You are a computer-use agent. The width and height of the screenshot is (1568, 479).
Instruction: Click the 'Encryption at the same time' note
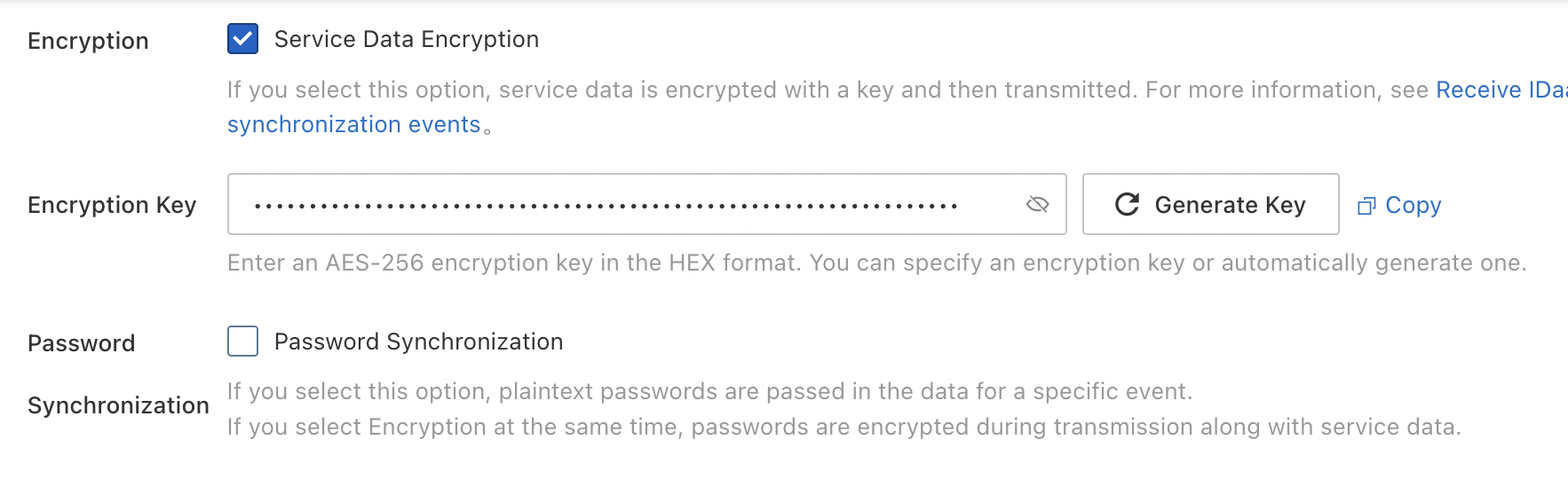[843, 427]
